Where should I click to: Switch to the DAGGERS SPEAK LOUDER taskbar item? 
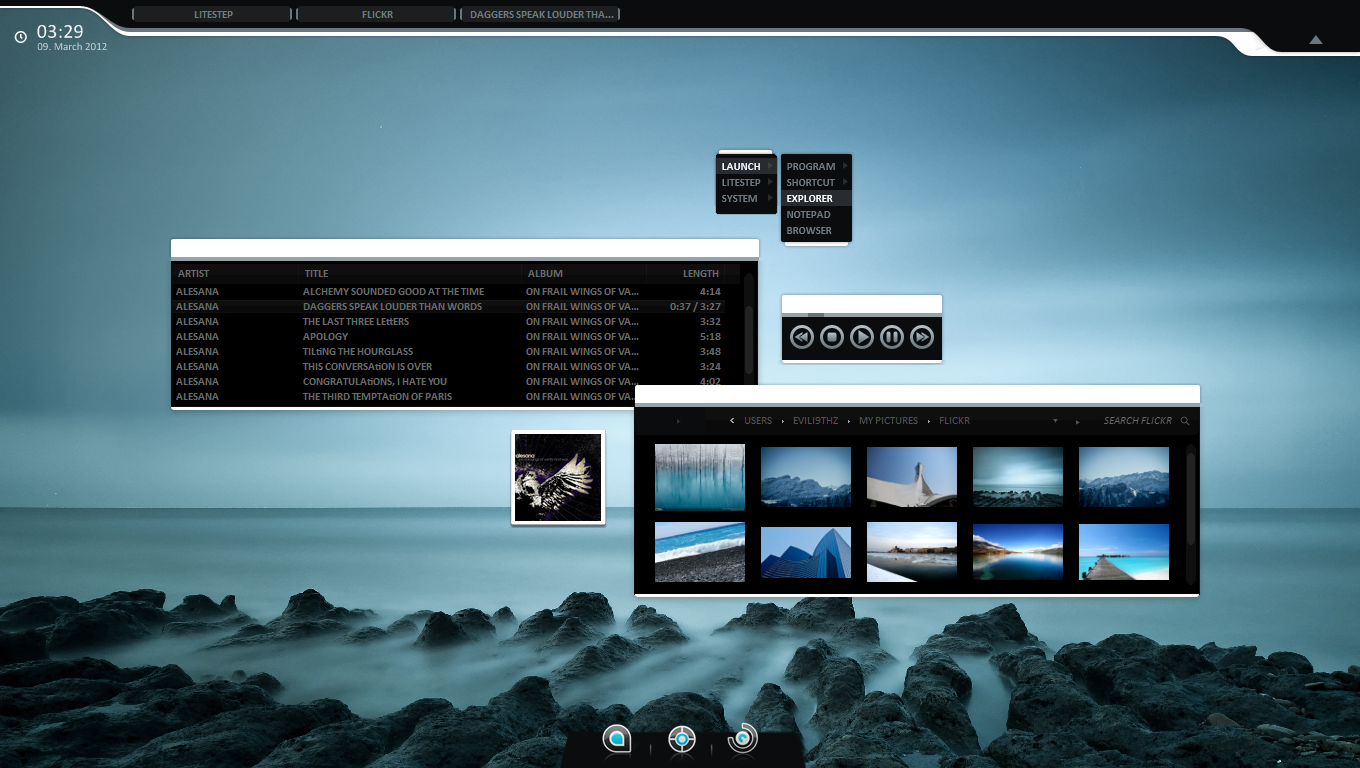point(540,15)
